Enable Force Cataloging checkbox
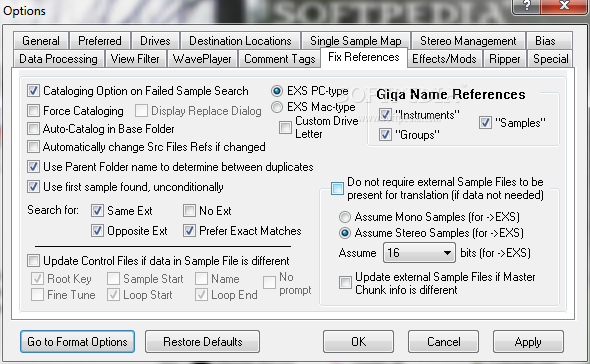 [33, 111]
